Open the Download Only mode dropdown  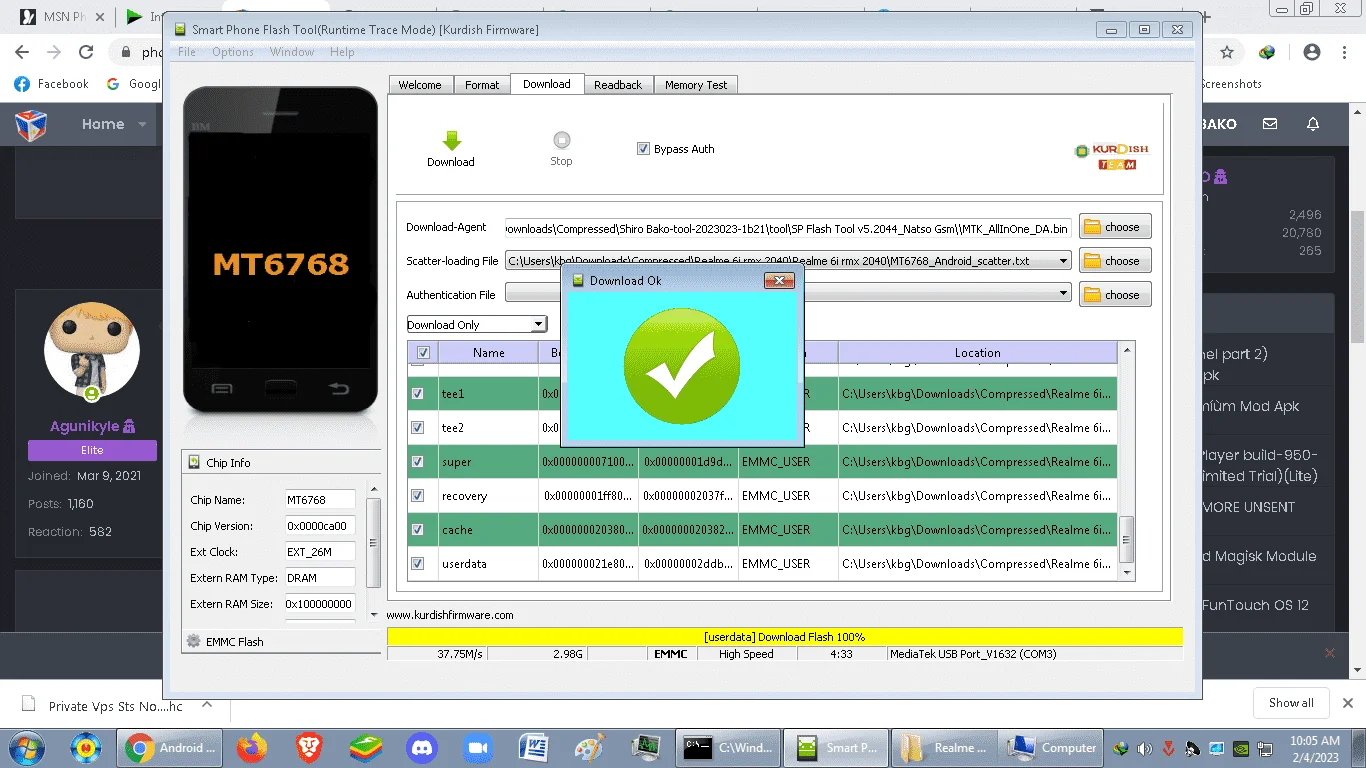(x=538, y=324)
